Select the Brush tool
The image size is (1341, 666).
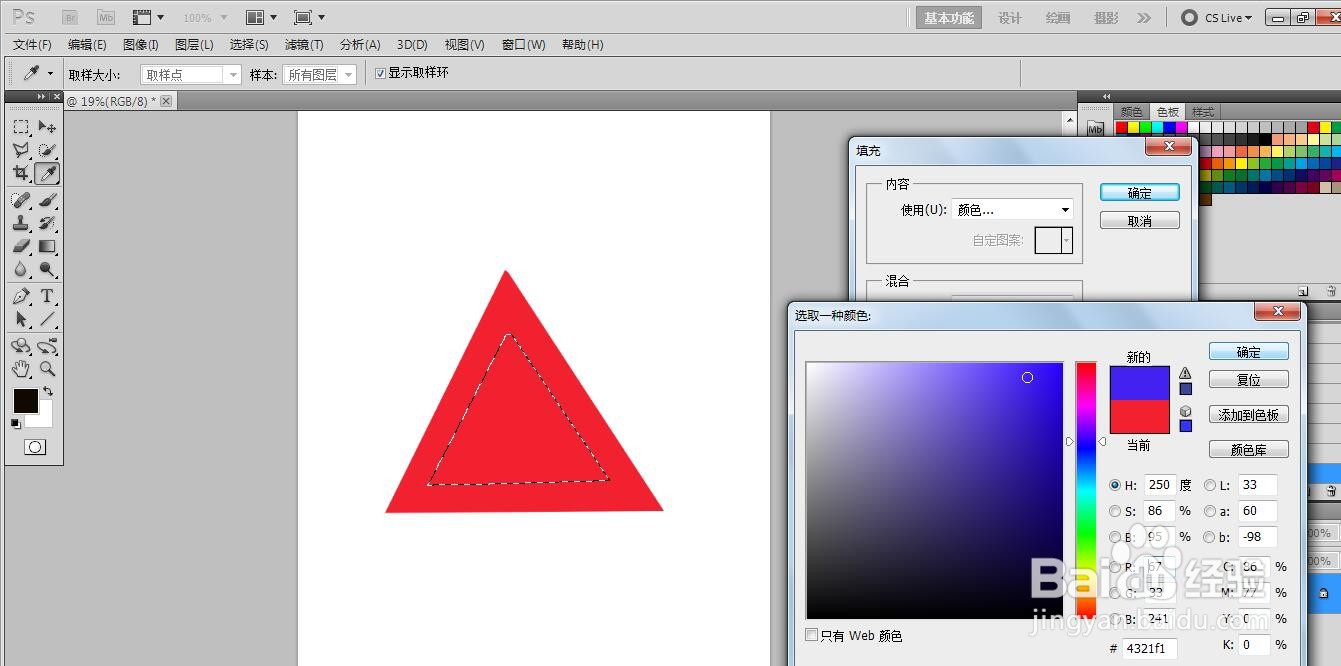point(47,200)
